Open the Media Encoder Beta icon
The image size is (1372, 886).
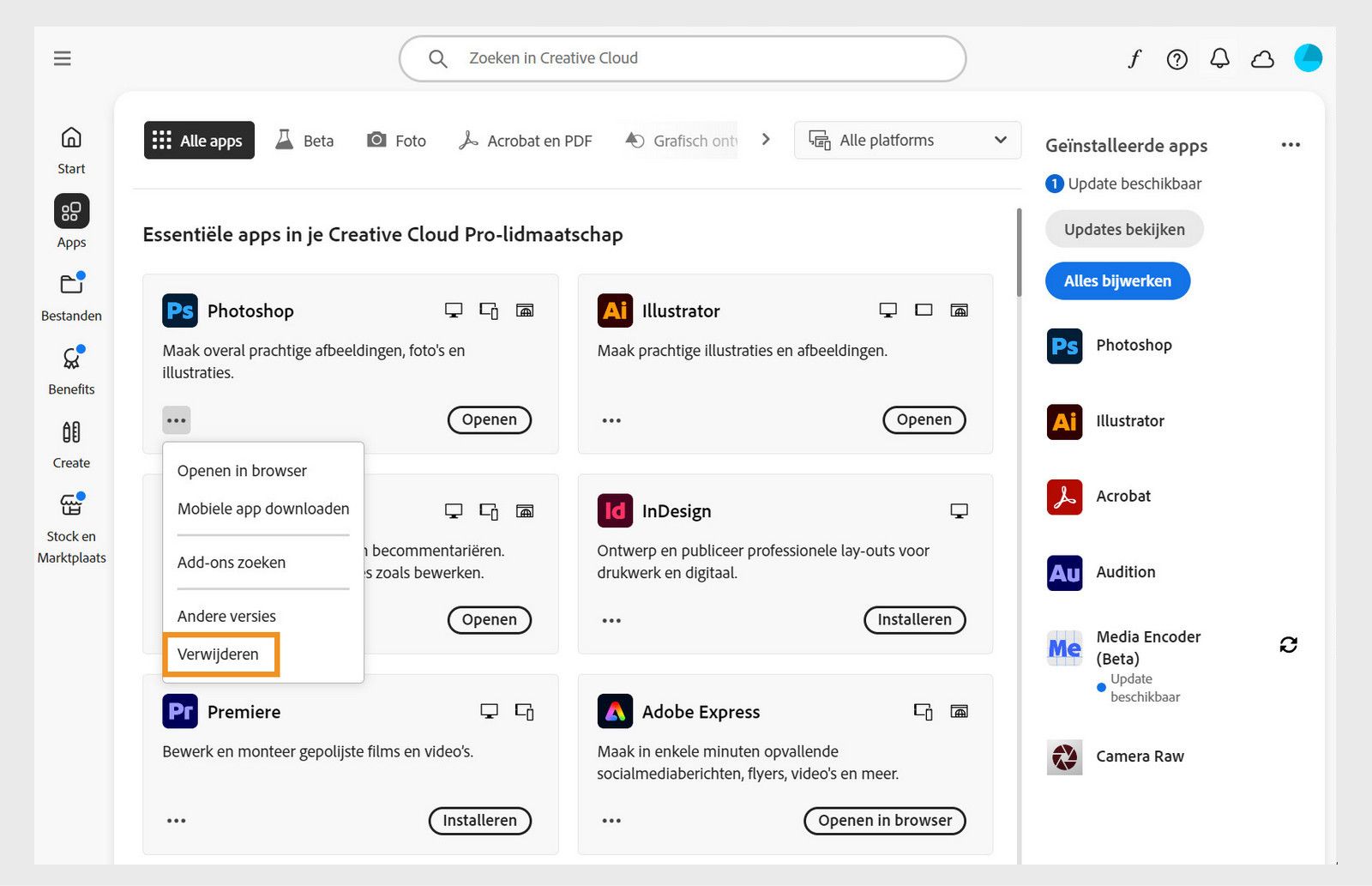(x=1063, y=648)
